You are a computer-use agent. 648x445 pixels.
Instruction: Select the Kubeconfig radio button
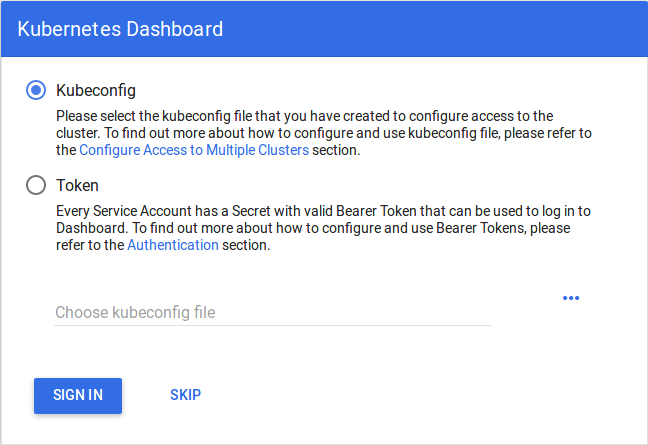[x=36, y=90]
